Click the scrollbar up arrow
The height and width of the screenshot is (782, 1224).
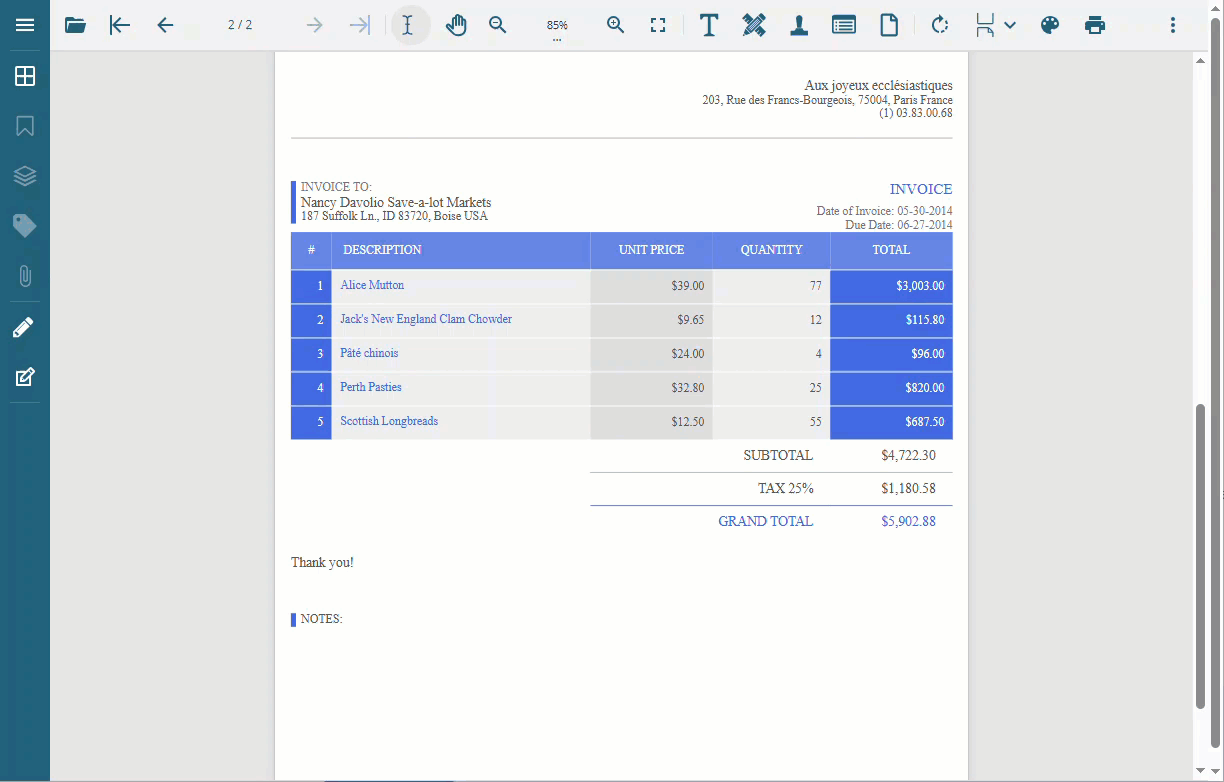click(1201, 60)
